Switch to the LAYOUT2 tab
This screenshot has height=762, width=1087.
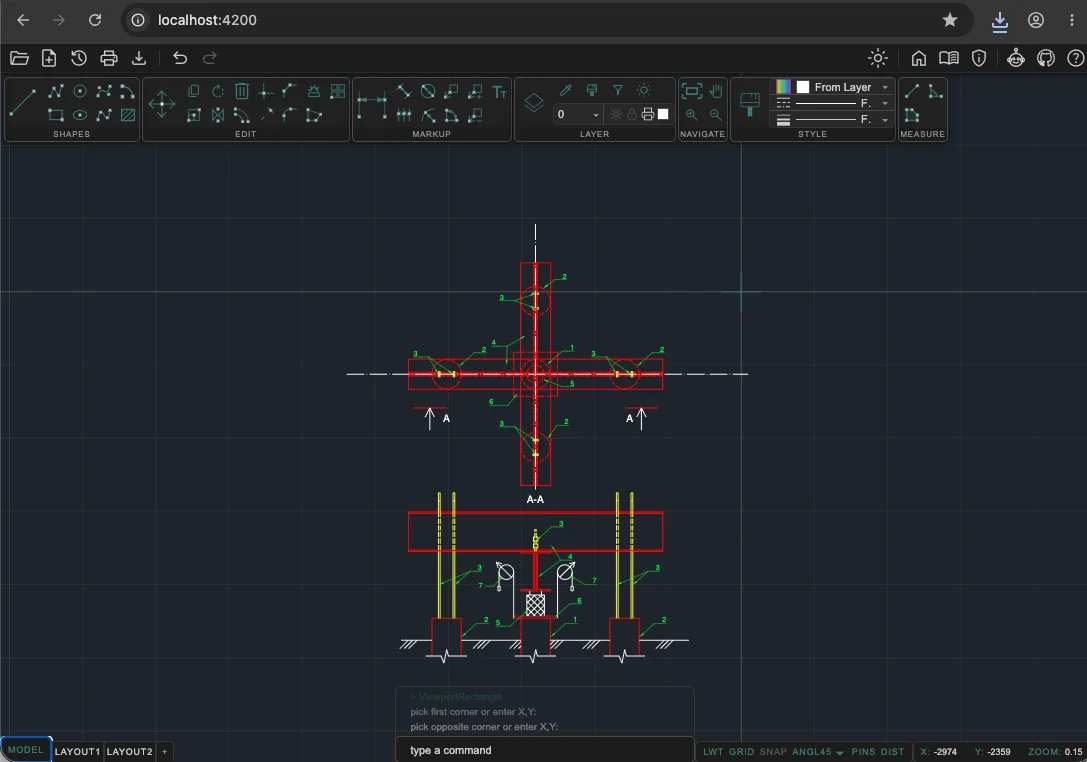click(130, 752)
